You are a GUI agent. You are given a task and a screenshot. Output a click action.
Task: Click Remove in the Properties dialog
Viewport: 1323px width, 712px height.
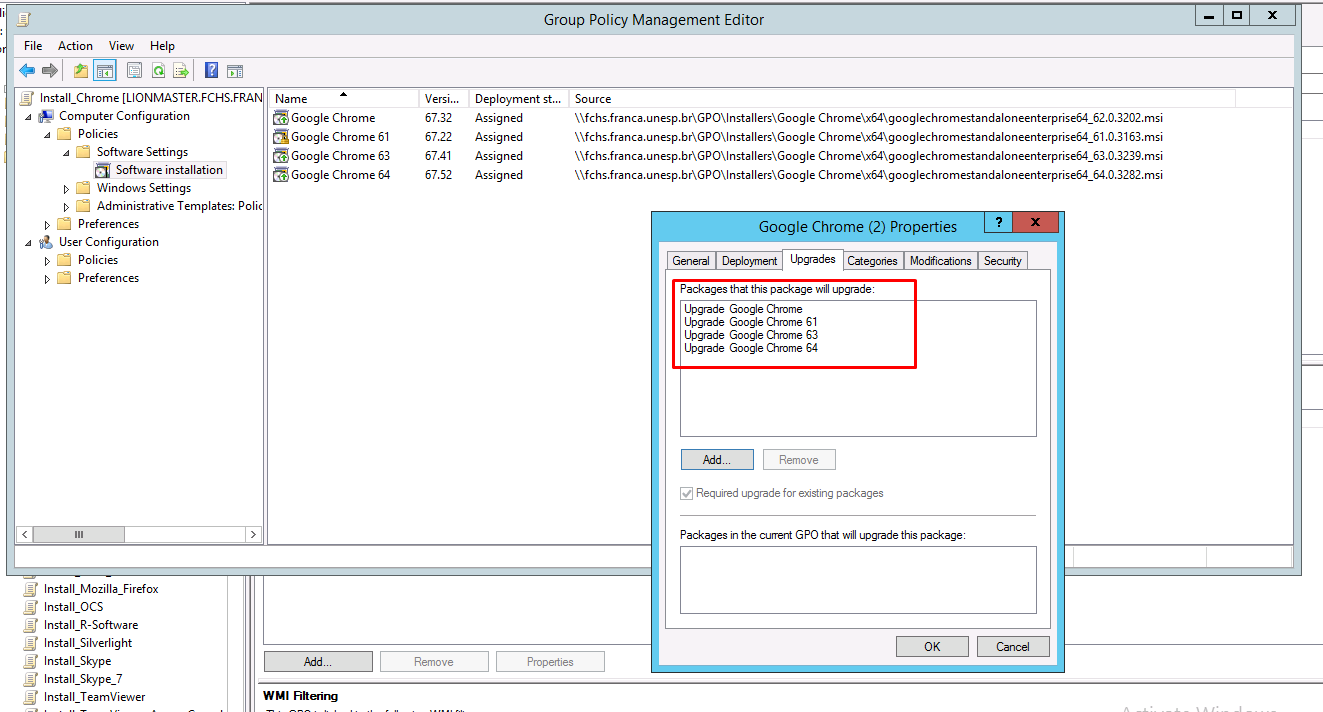799,460
